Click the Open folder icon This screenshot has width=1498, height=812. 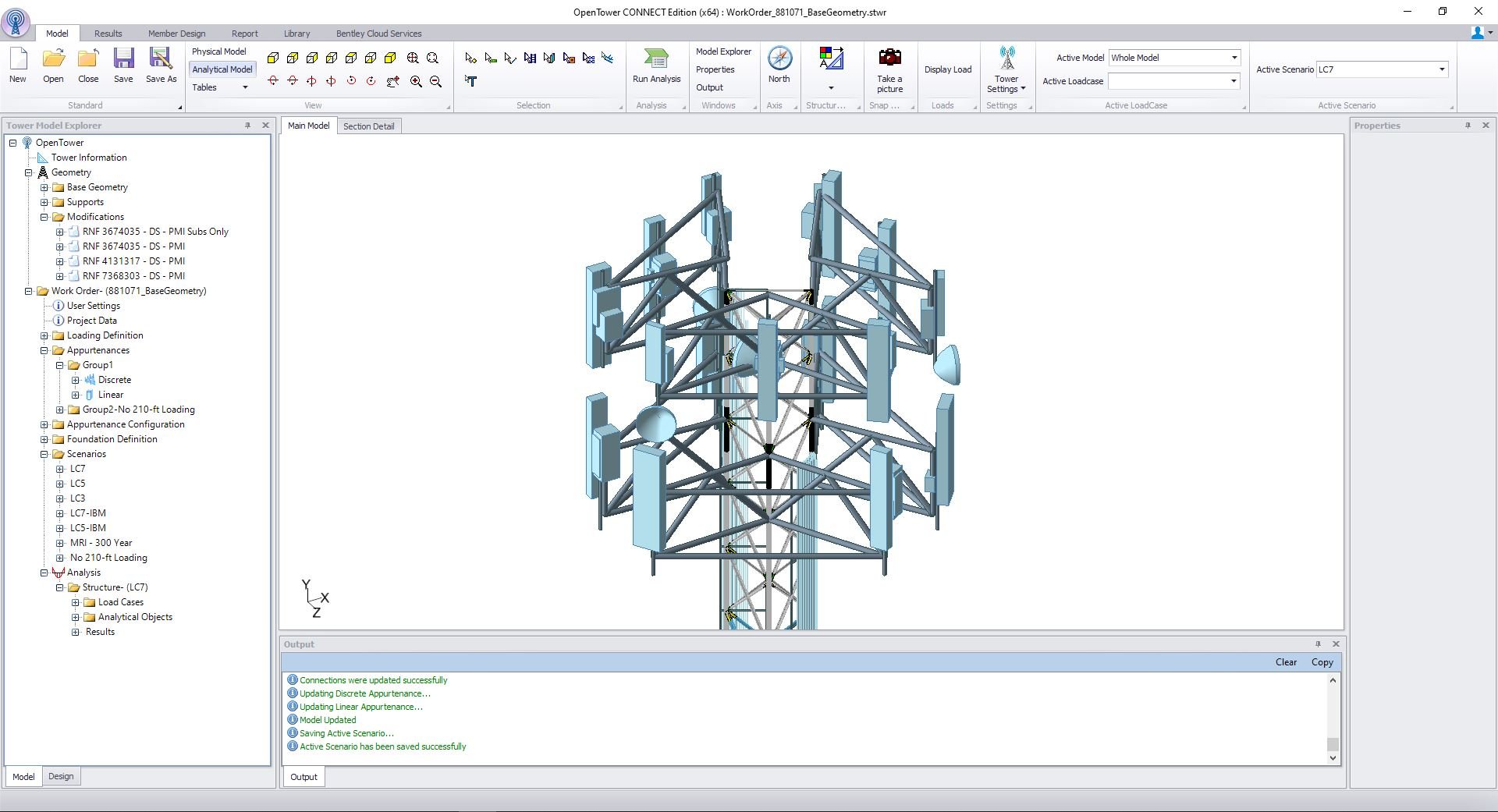tap(53, 59)
